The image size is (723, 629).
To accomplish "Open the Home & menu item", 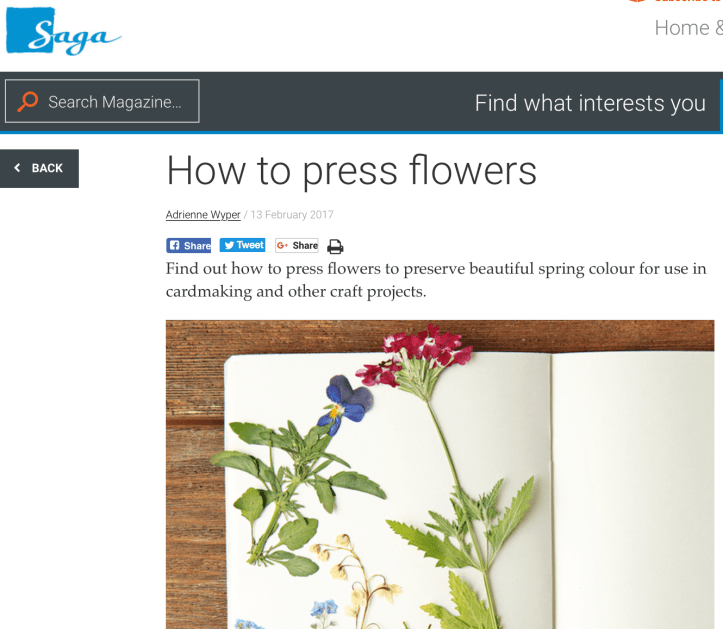I will tap(688, 28).
